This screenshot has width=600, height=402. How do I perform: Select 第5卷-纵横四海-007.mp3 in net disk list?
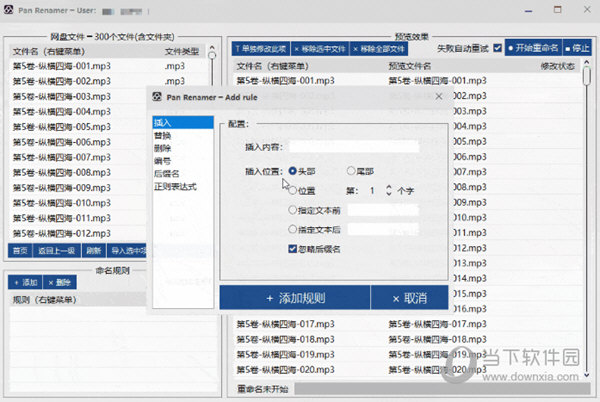coord(62,157)
